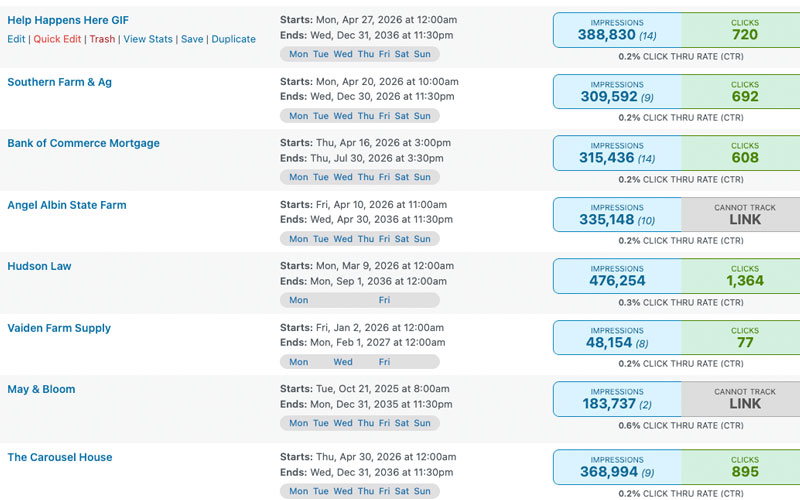Image resolution: width=800 pixels, height=500 pixels.
Task: View Stats for Help Happens Here GIF
Action: pyautogui.click(x=148, y=39)
